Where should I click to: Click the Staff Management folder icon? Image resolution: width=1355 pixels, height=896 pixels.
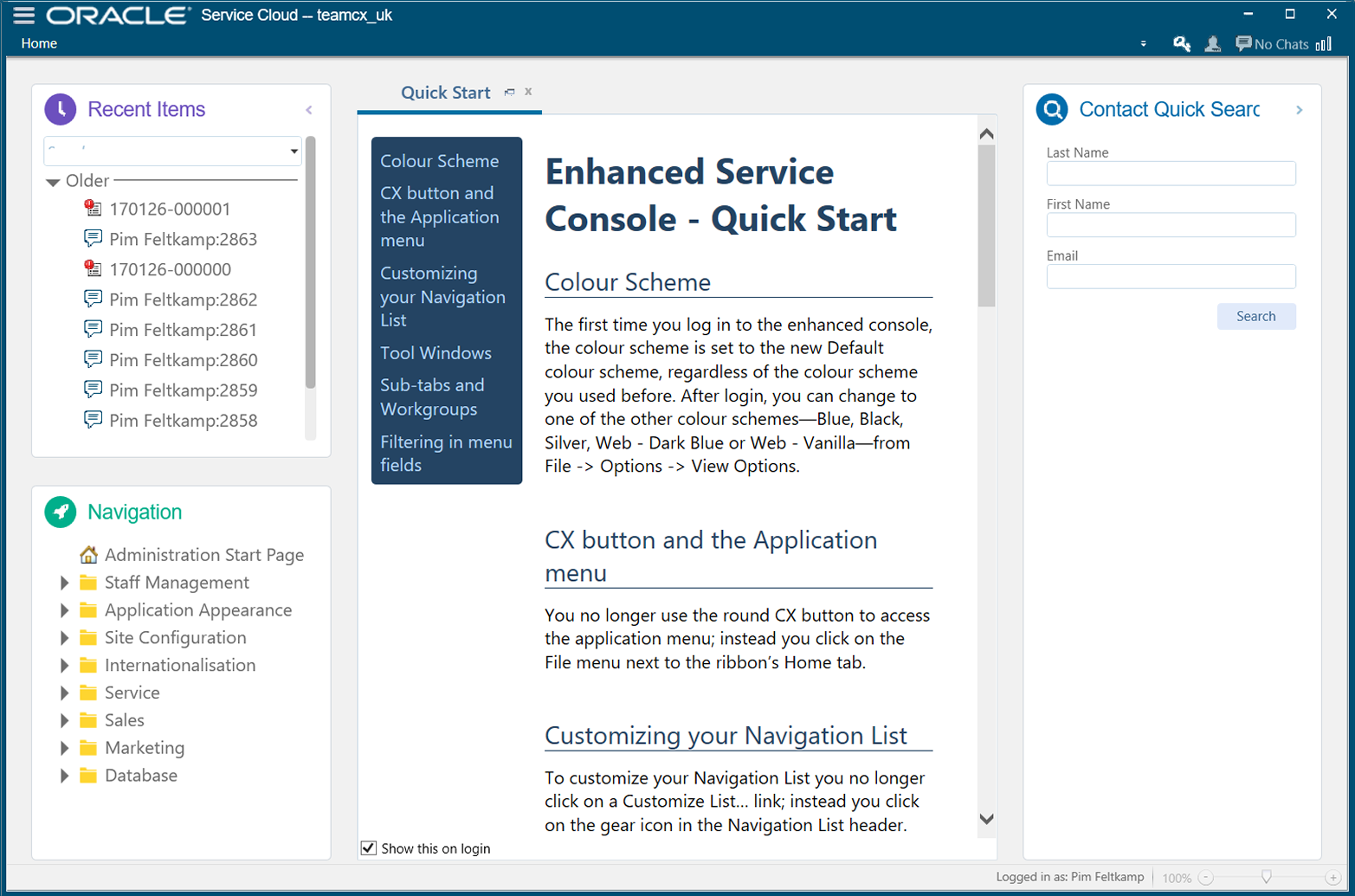(88, 583)
